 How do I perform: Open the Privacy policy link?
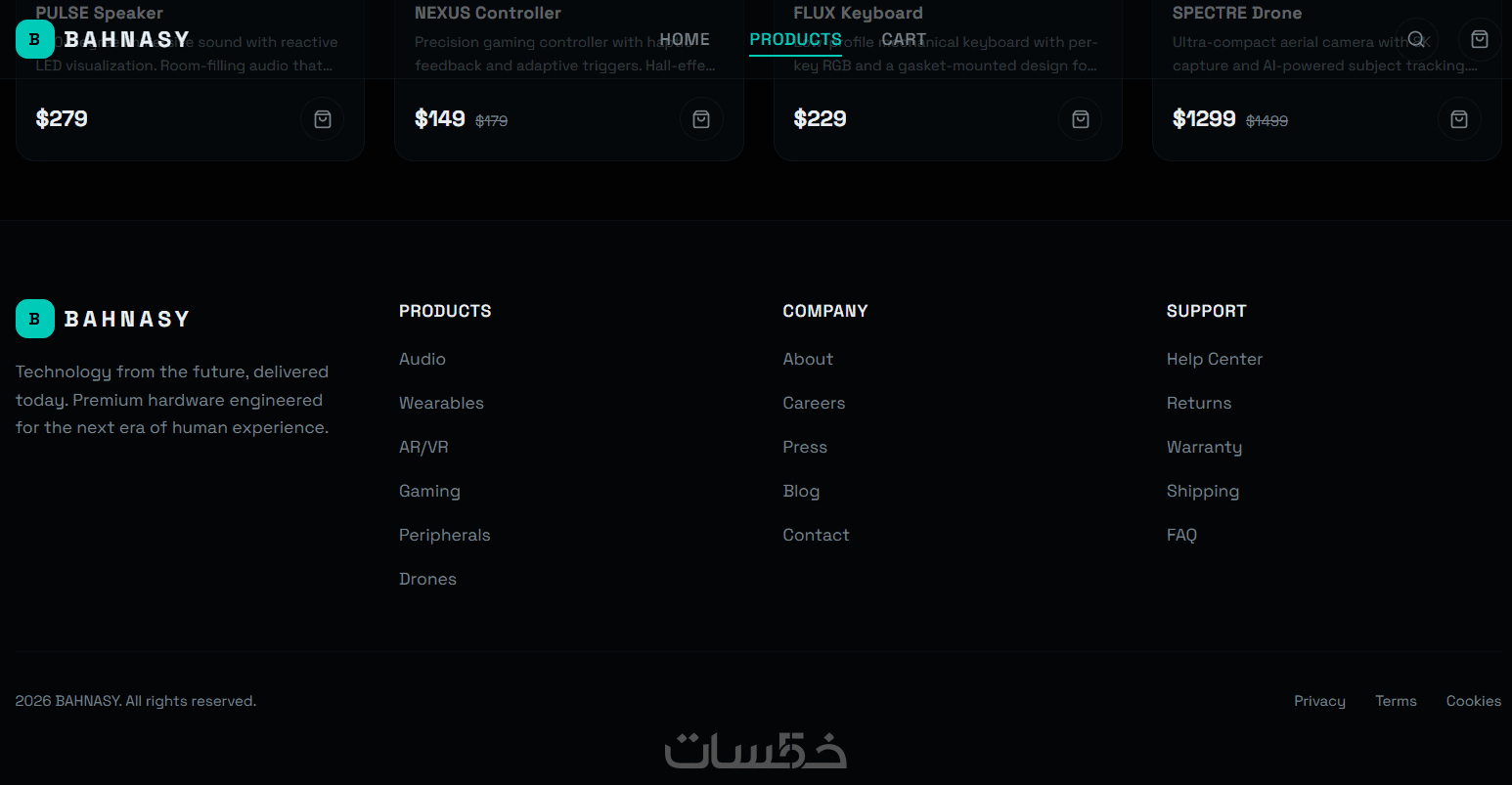[x=1319, y=701]
